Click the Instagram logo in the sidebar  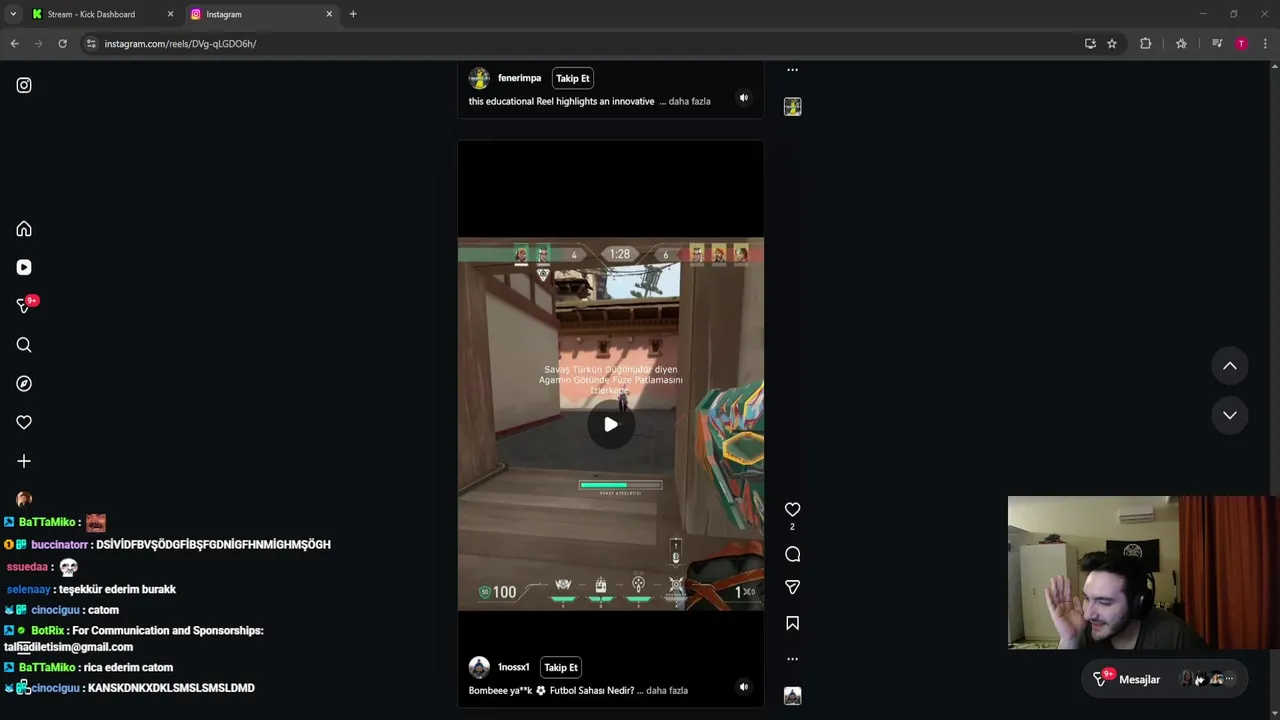24,85
